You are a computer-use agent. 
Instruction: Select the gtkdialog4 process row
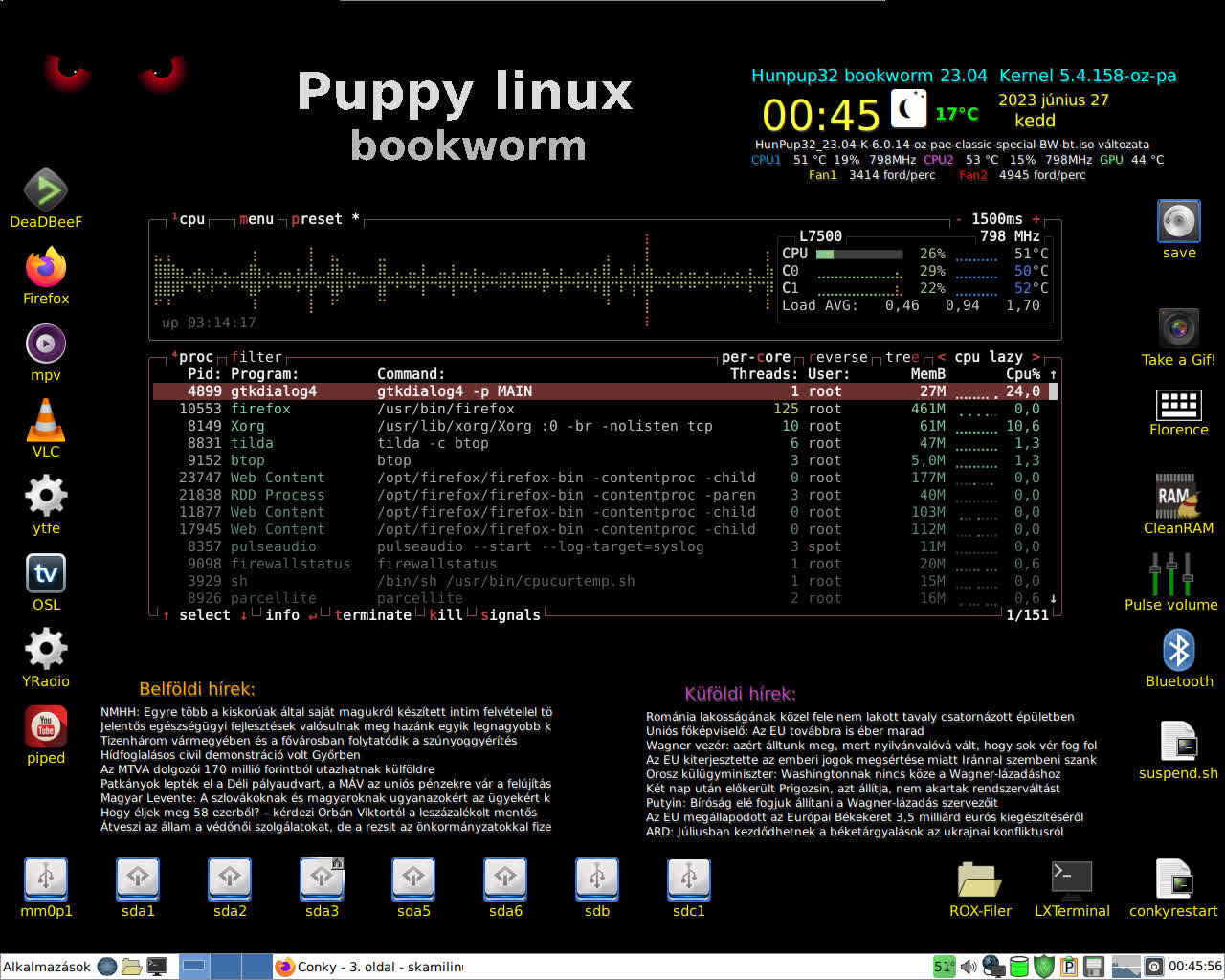tap(601, 391)
